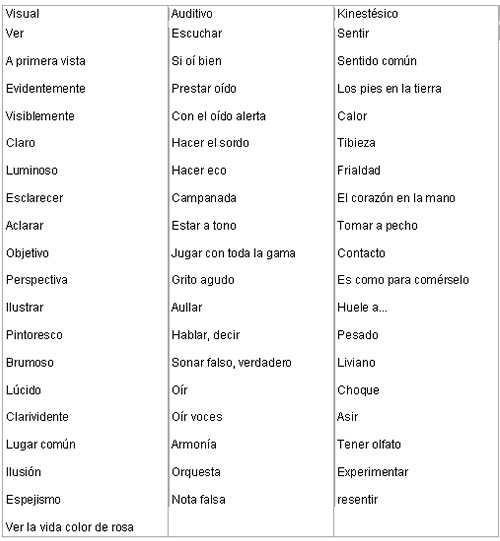Select the text 'A primera vista'
Screen dimensions: 500x541
[46, 61]
